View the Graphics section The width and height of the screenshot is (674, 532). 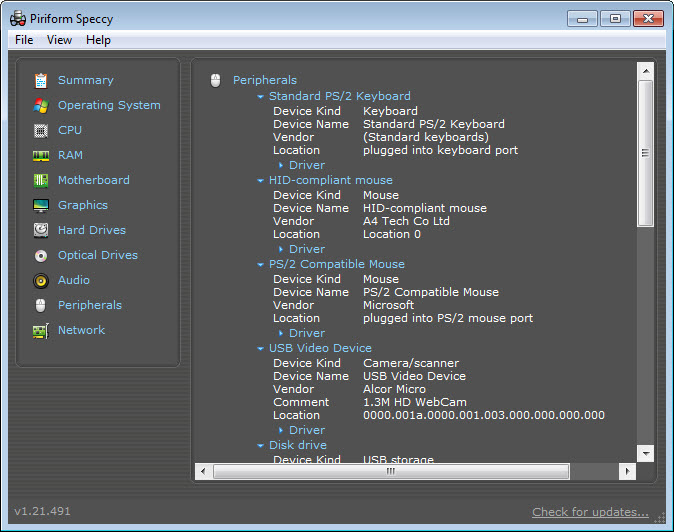(83, 205)
